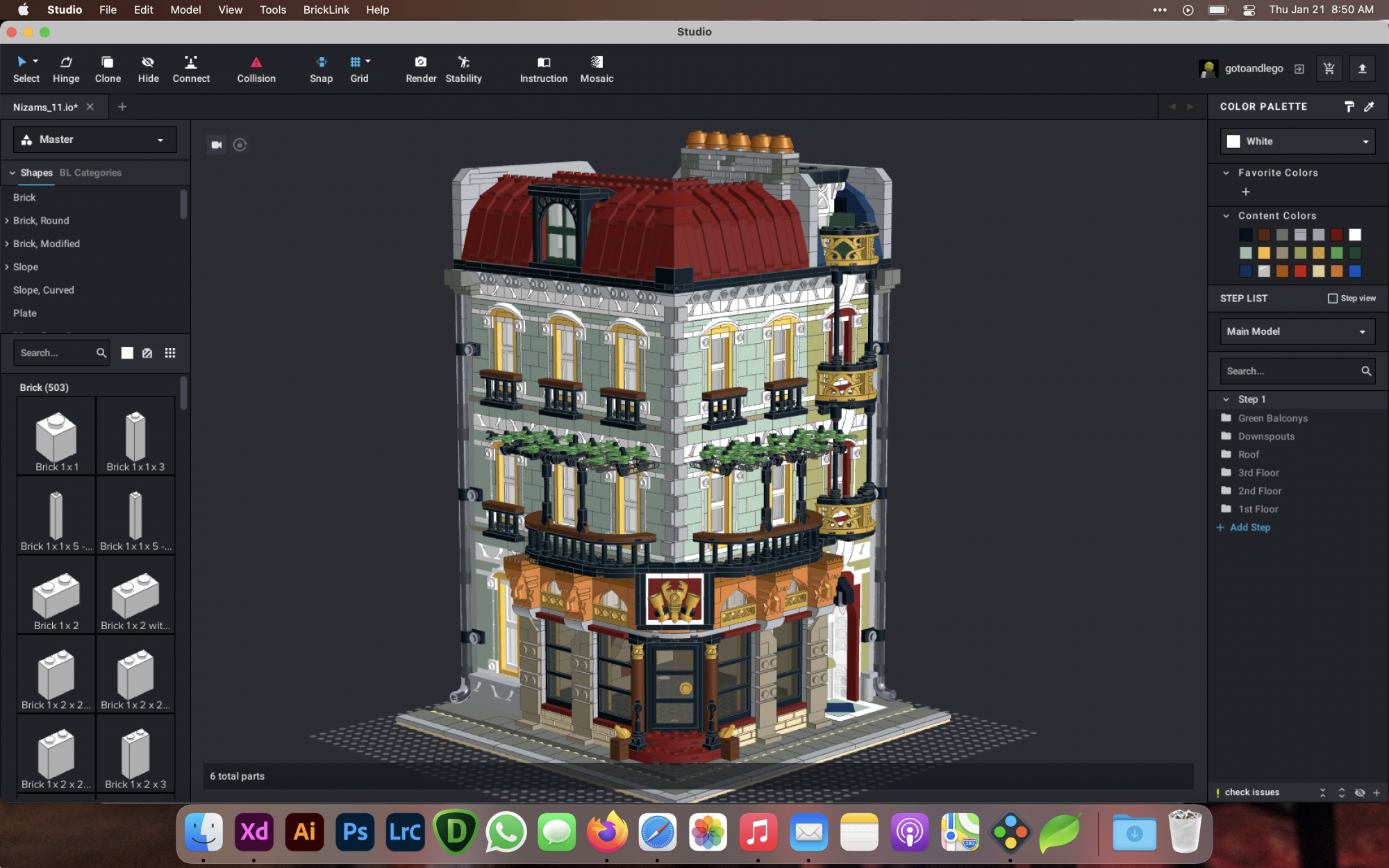Select the Hinge tool
1389x868 pixels.
click(66, 69)
